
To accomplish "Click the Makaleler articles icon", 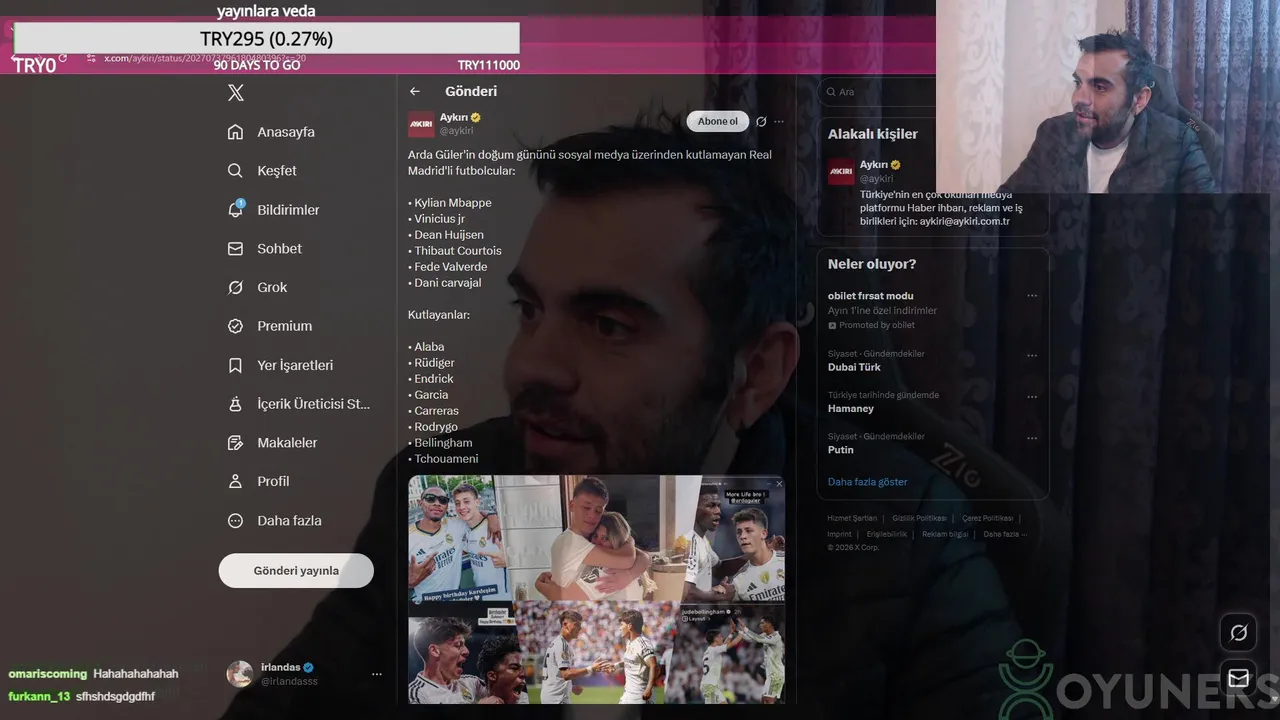I will point(235,442).
